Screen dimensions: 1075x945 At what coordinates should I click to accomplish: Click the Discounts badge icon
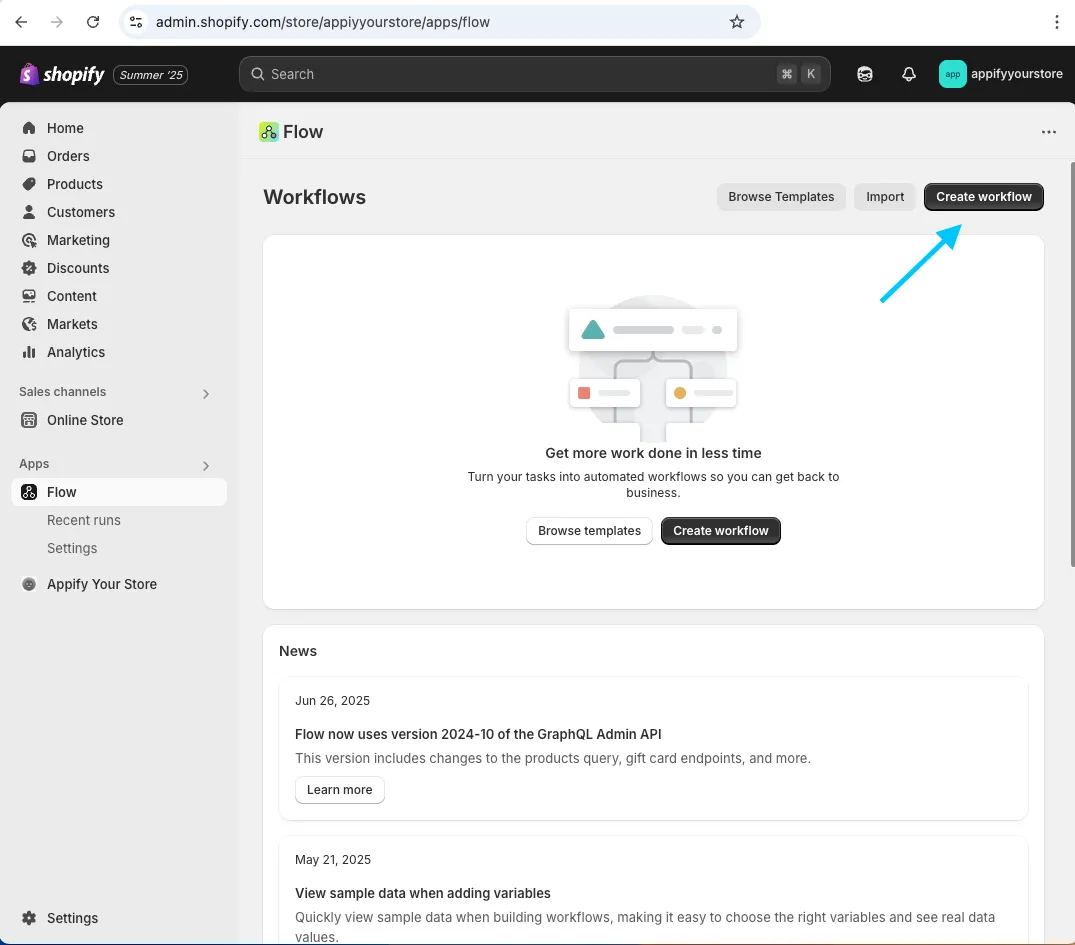pyautogui.click(x=29, y=268)
